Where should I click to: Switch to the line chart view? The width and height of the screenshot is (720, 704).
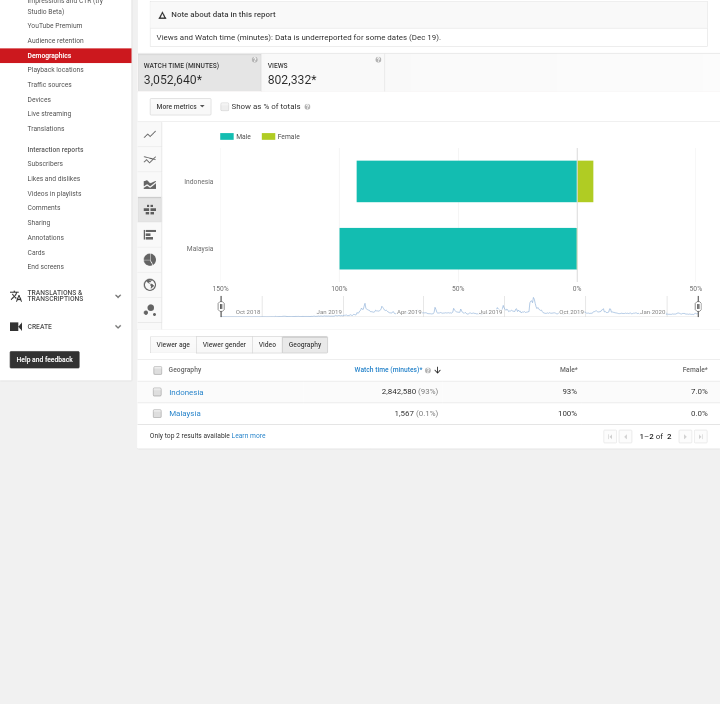click(x=149, y=134)
